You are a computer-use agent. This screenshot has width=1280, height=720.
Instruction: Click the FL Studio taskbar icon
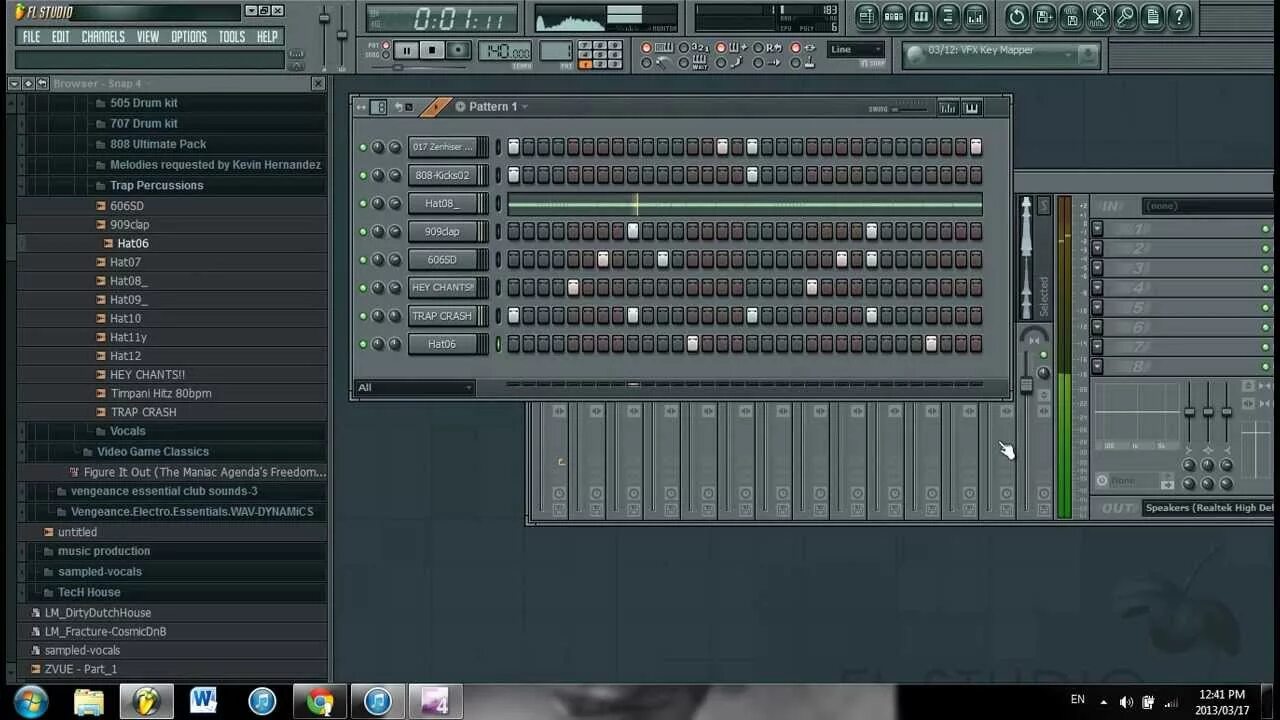point(147,701)
